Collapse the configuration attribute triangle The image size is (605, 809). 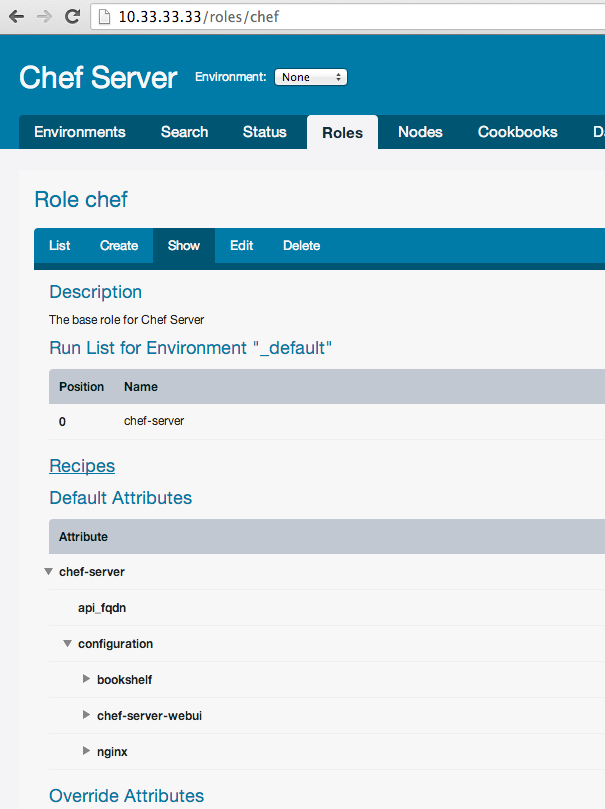pos(67,644)
